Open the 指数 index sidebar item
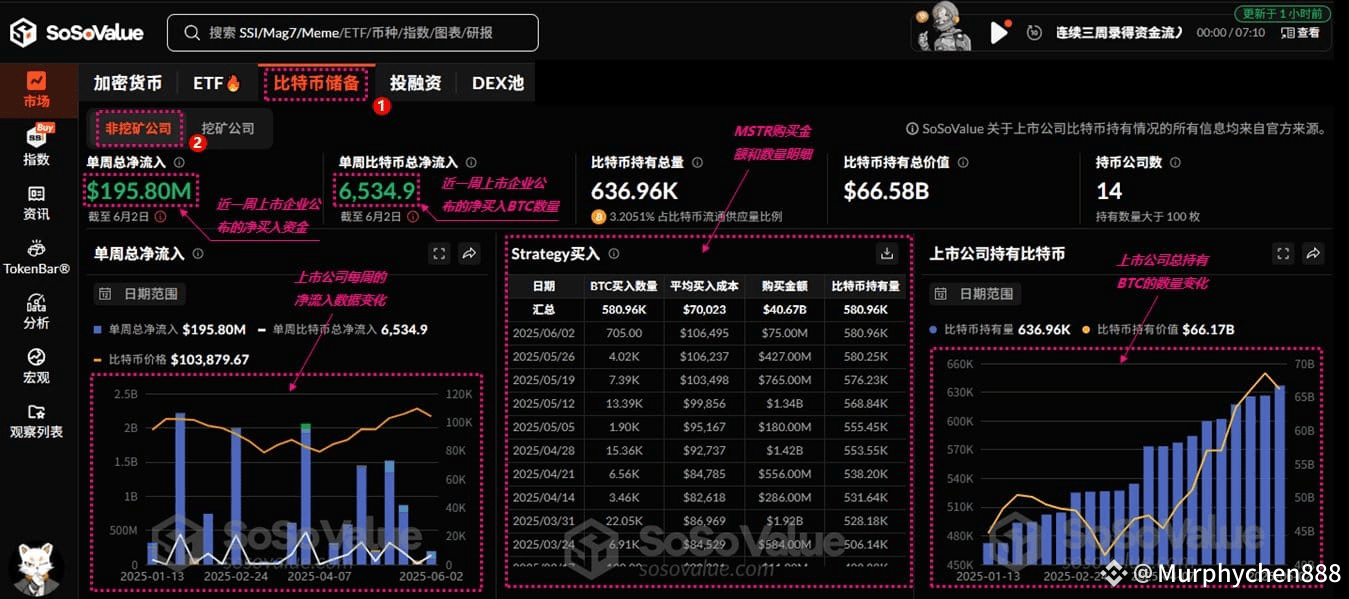This screenshot has height=599, width=1349. (37, 146)
